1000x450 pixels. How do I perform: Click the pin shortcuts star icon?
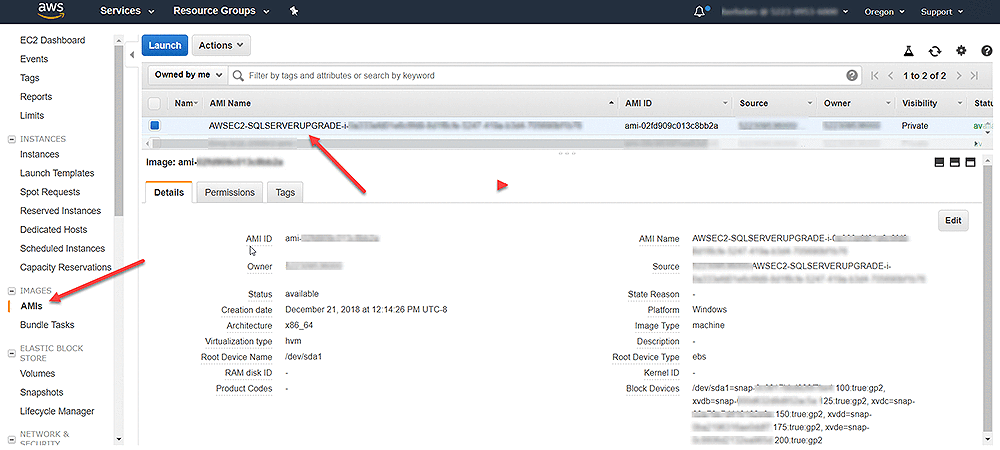click(x=293, y=11)
